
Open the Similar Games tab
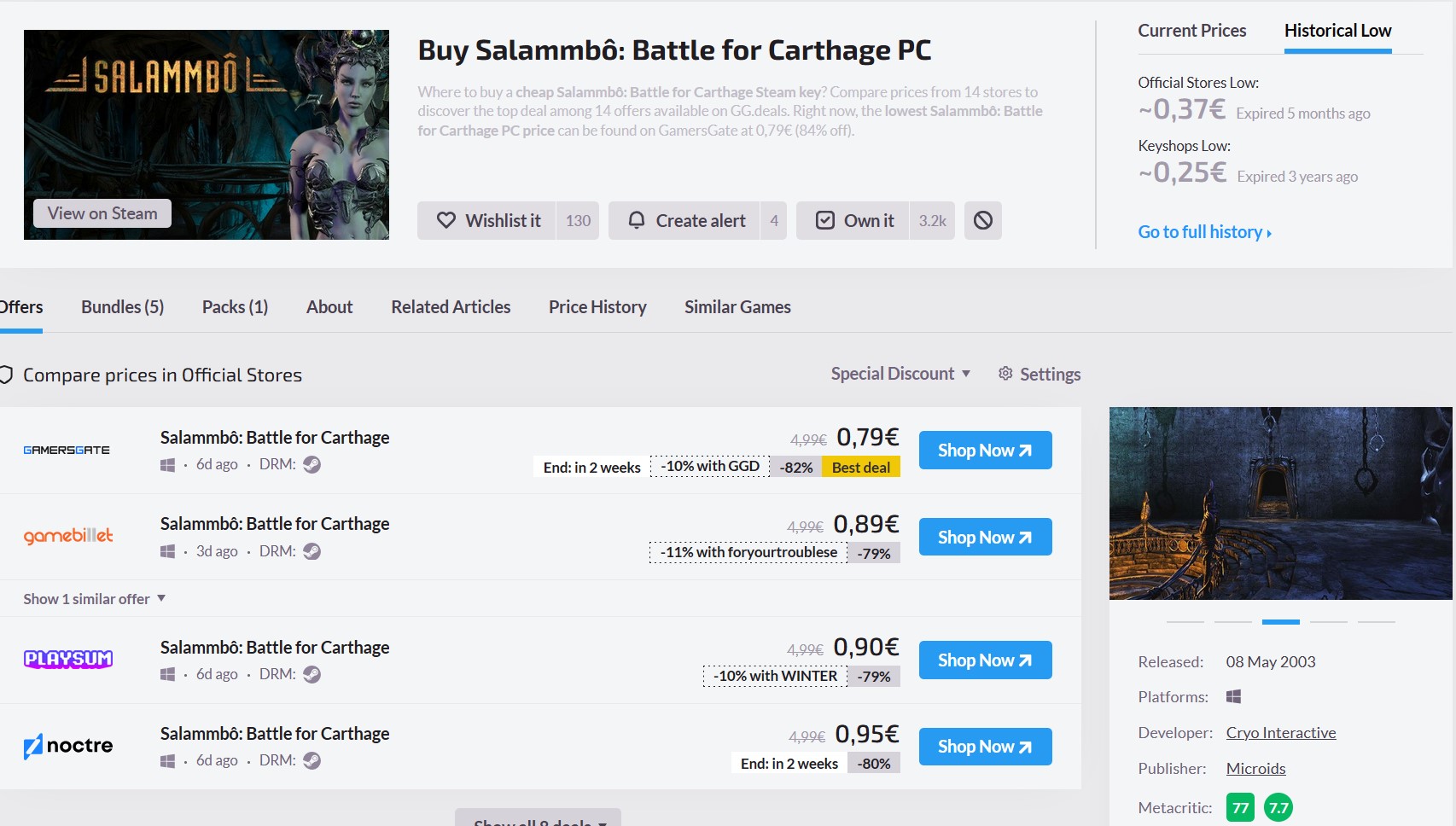click(x=737, y=307)
